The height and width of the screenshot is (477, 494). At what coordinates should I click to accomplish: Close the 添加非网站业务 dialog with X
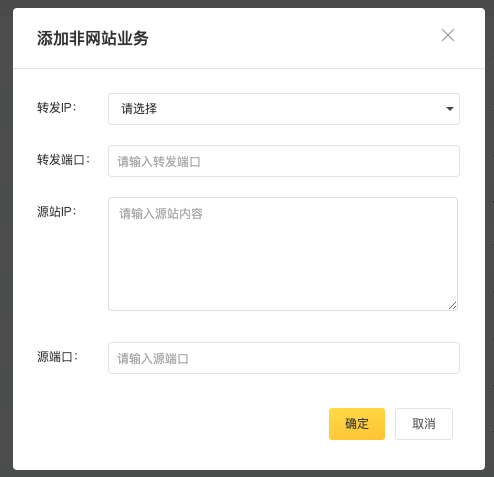pos(448,35)
